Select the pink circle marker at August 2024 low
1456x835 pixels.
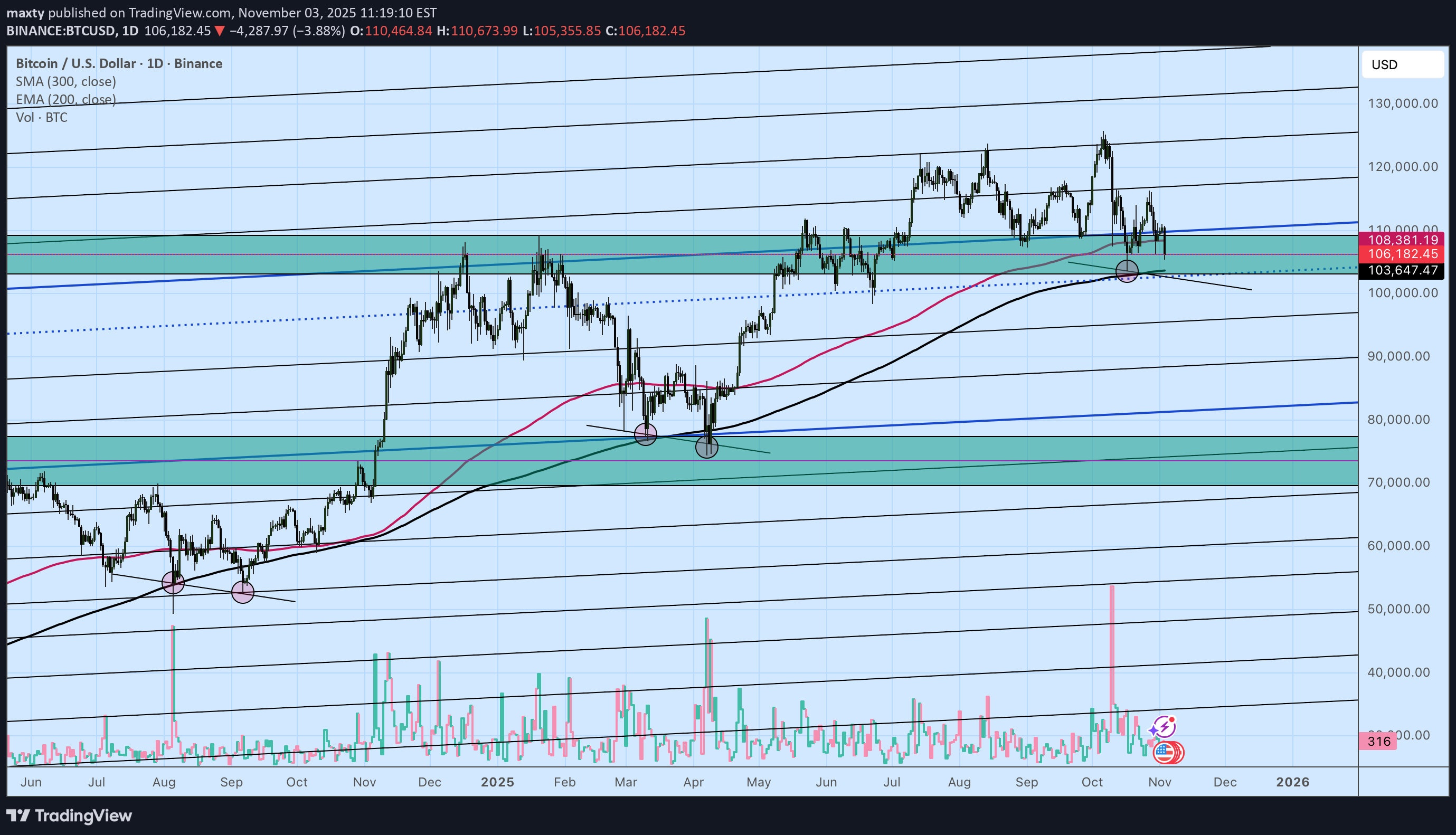pyautogui.click(x=173, y=583)
